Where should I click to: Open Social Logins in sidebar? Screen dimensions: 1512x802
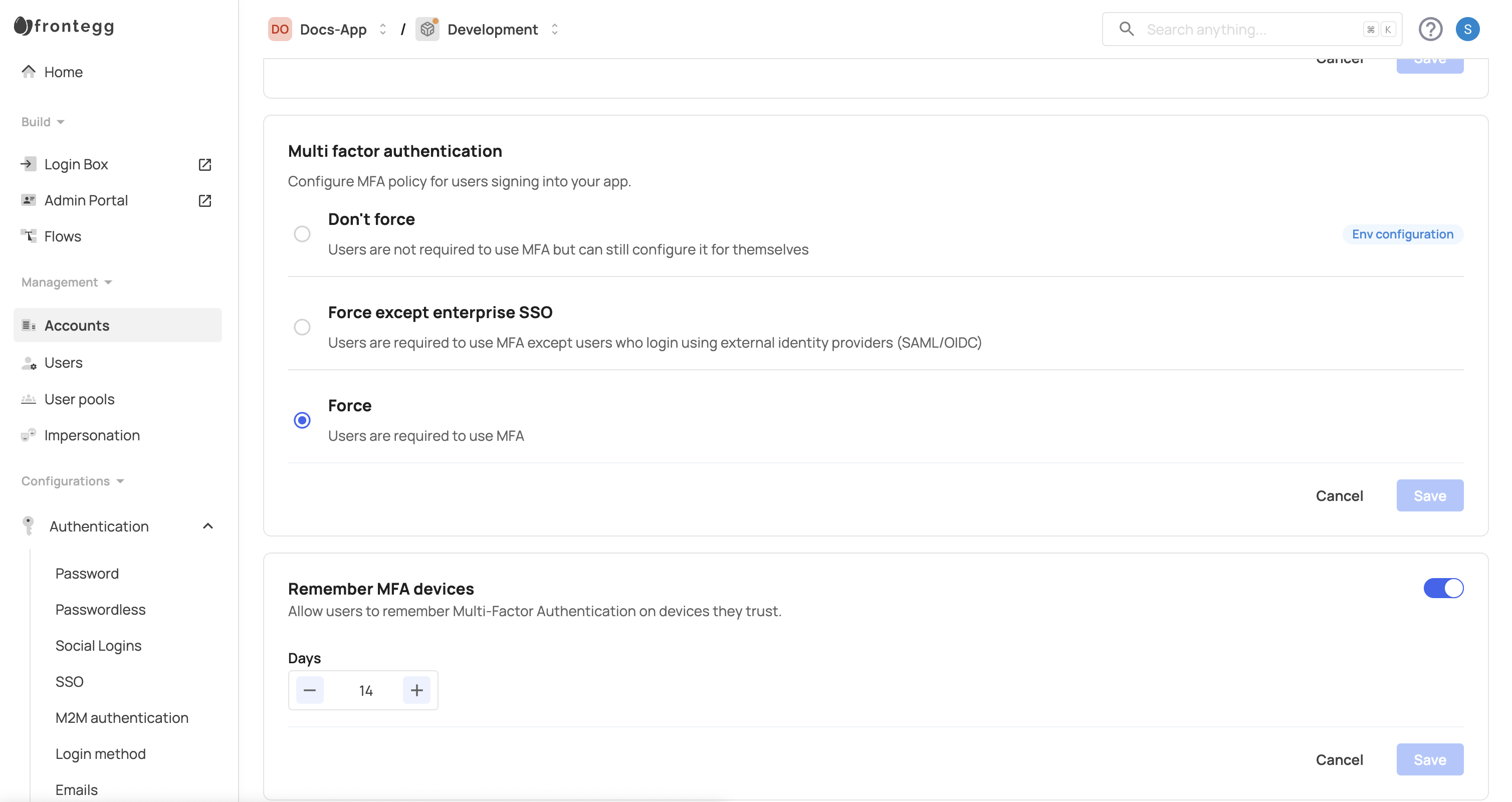tap(98, 645)
